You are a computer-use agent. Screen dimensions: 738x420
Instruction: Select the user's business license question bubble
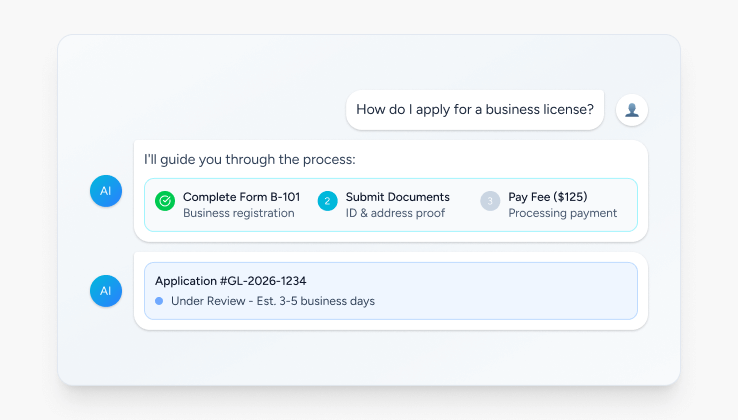[x=475, y=110]
